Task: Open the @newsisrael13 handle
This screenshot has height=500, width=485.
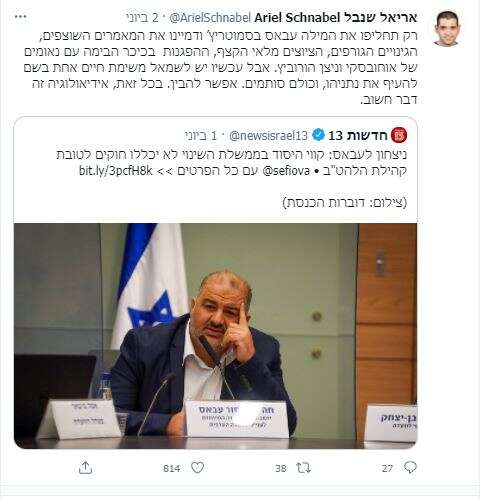Action: pos(269,135)
